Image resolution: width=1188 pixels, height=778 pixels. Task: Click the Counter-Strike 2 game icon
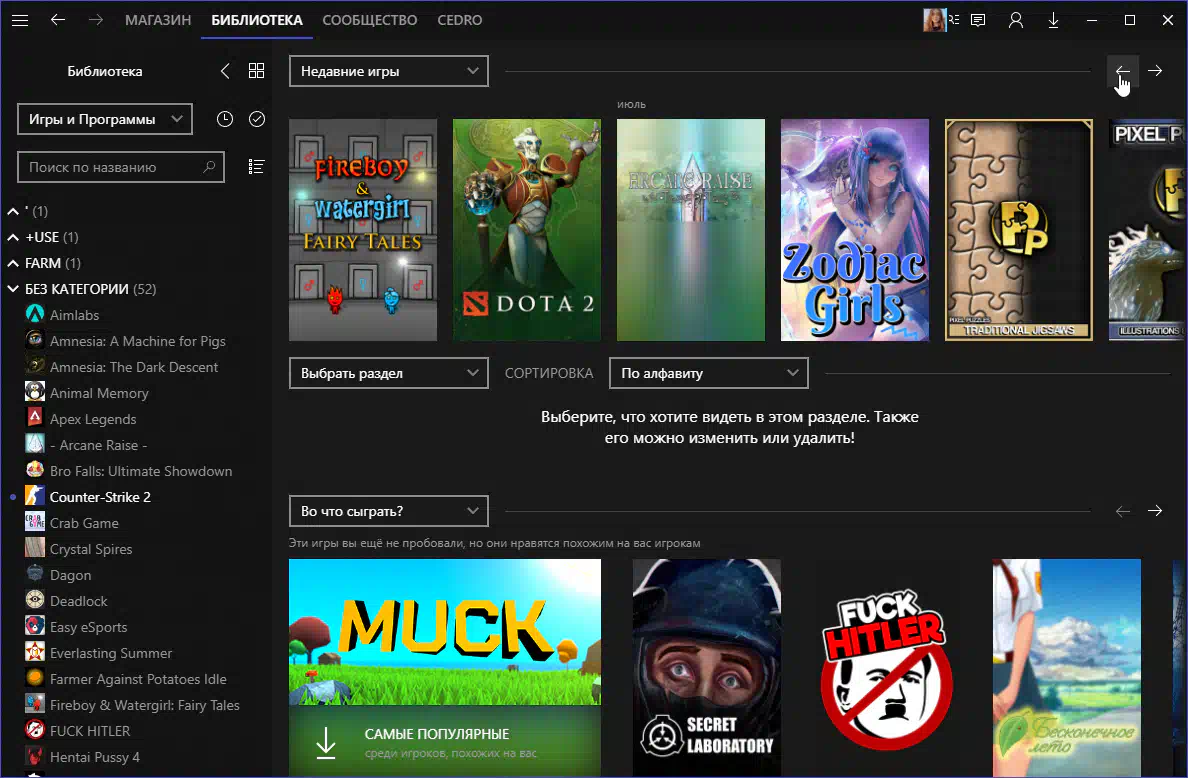pyautogui.click(x=35, y=495)
